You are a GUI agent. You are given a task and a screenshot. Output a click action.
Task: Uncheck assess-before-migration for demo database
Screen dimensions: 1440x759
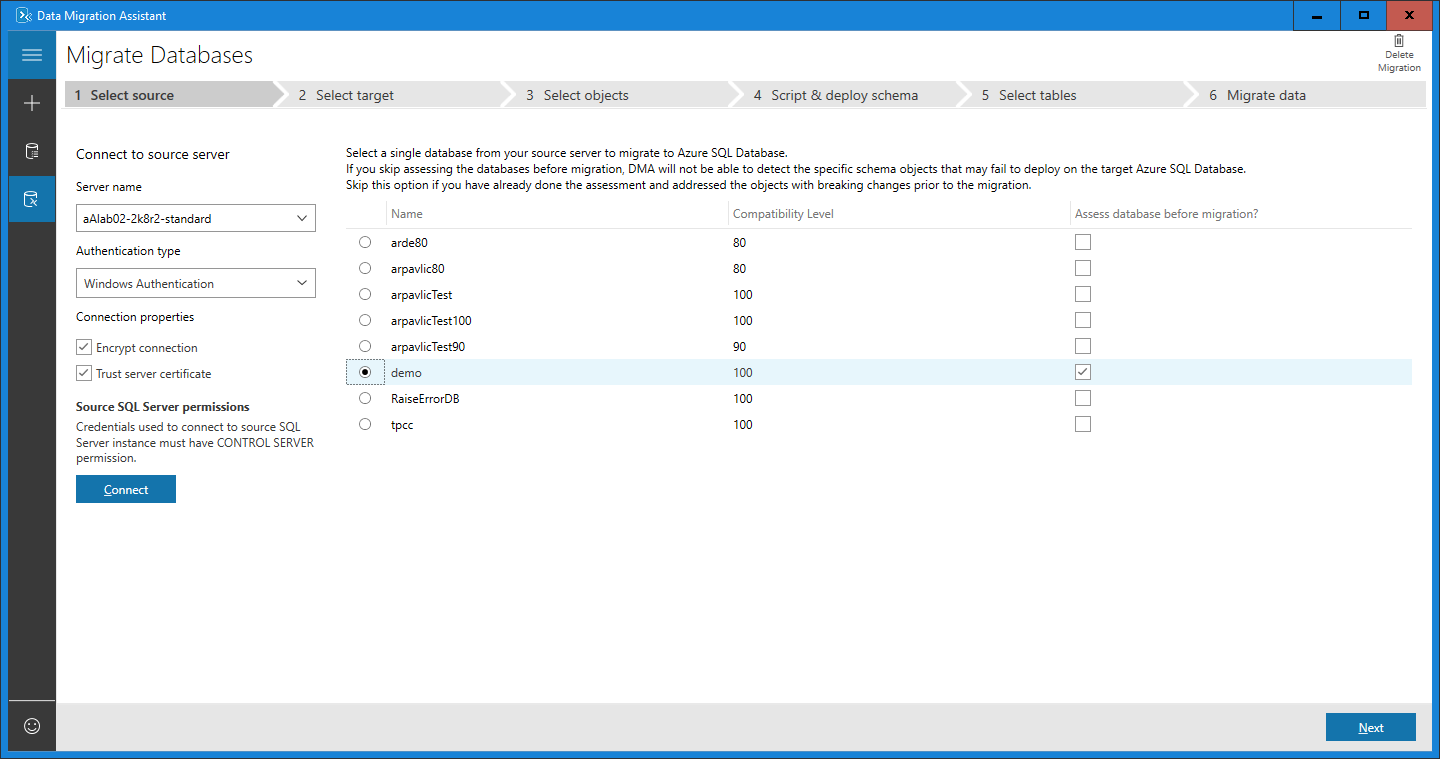tap(1082, 371)
